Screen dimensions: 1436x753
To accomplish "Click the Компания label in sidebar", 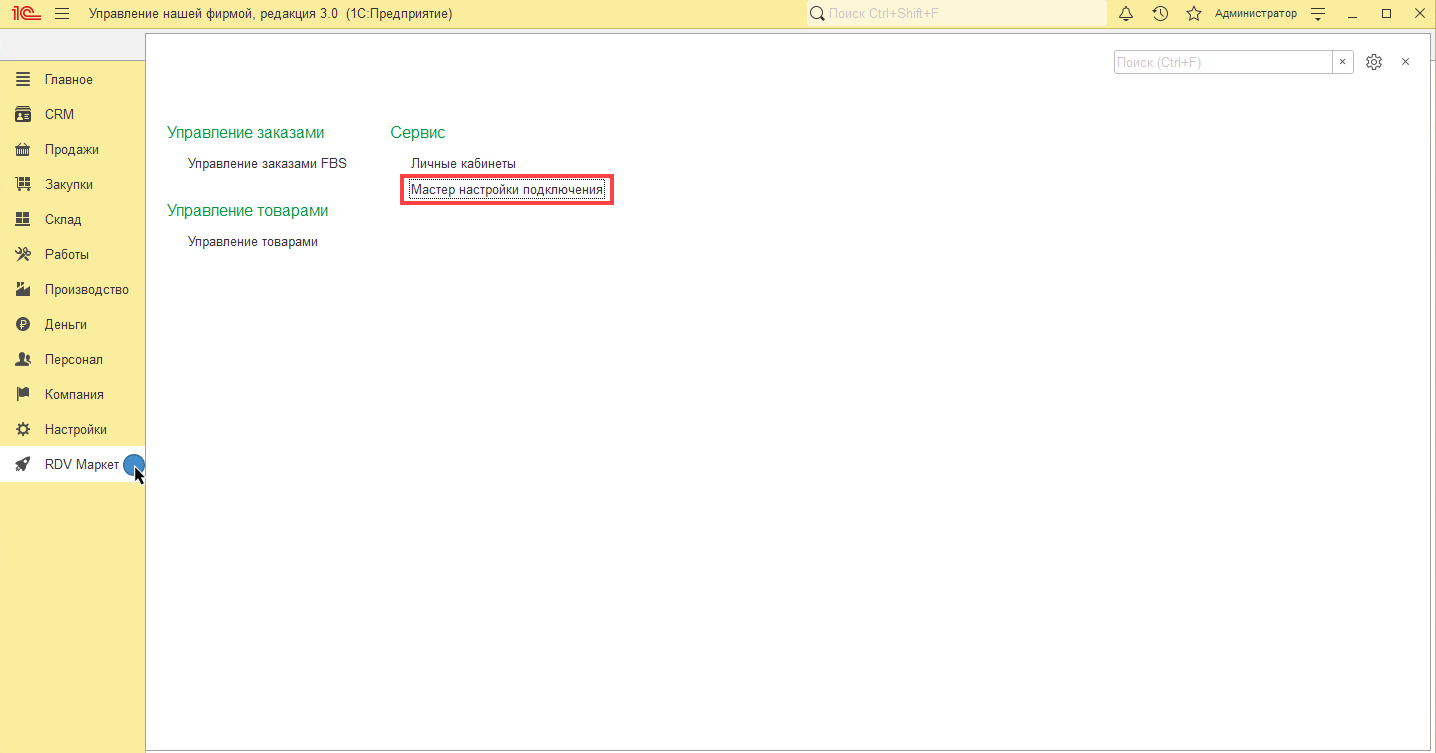I will (74, 394).
